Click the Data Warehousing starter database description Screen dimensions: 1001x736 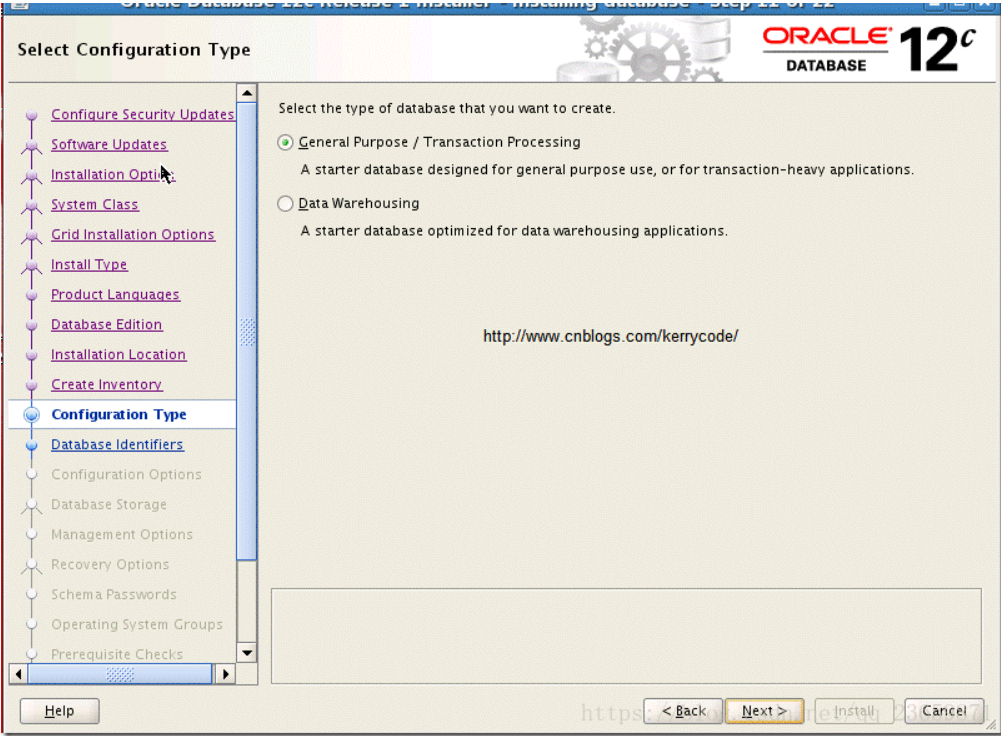(x=514, y=231)
